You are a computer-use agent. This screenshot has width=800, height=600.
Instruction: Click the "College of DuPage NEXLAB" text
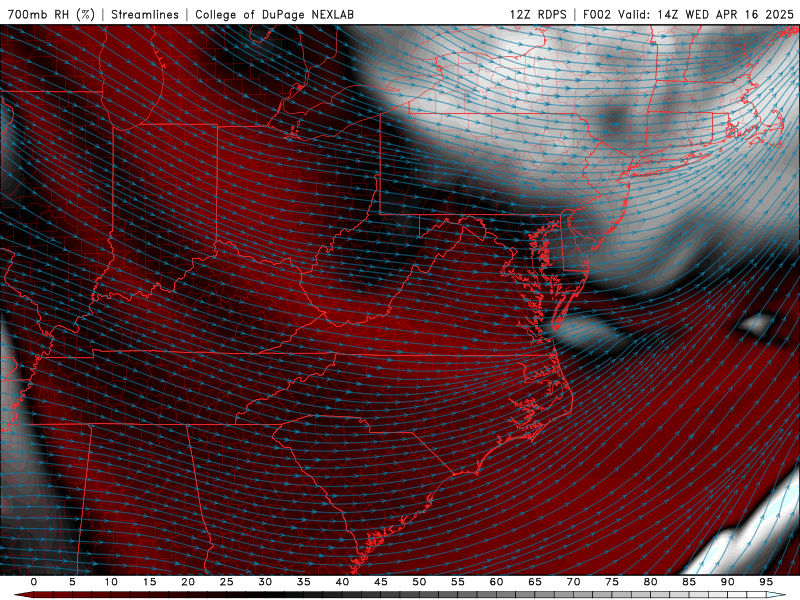[274, 14]
